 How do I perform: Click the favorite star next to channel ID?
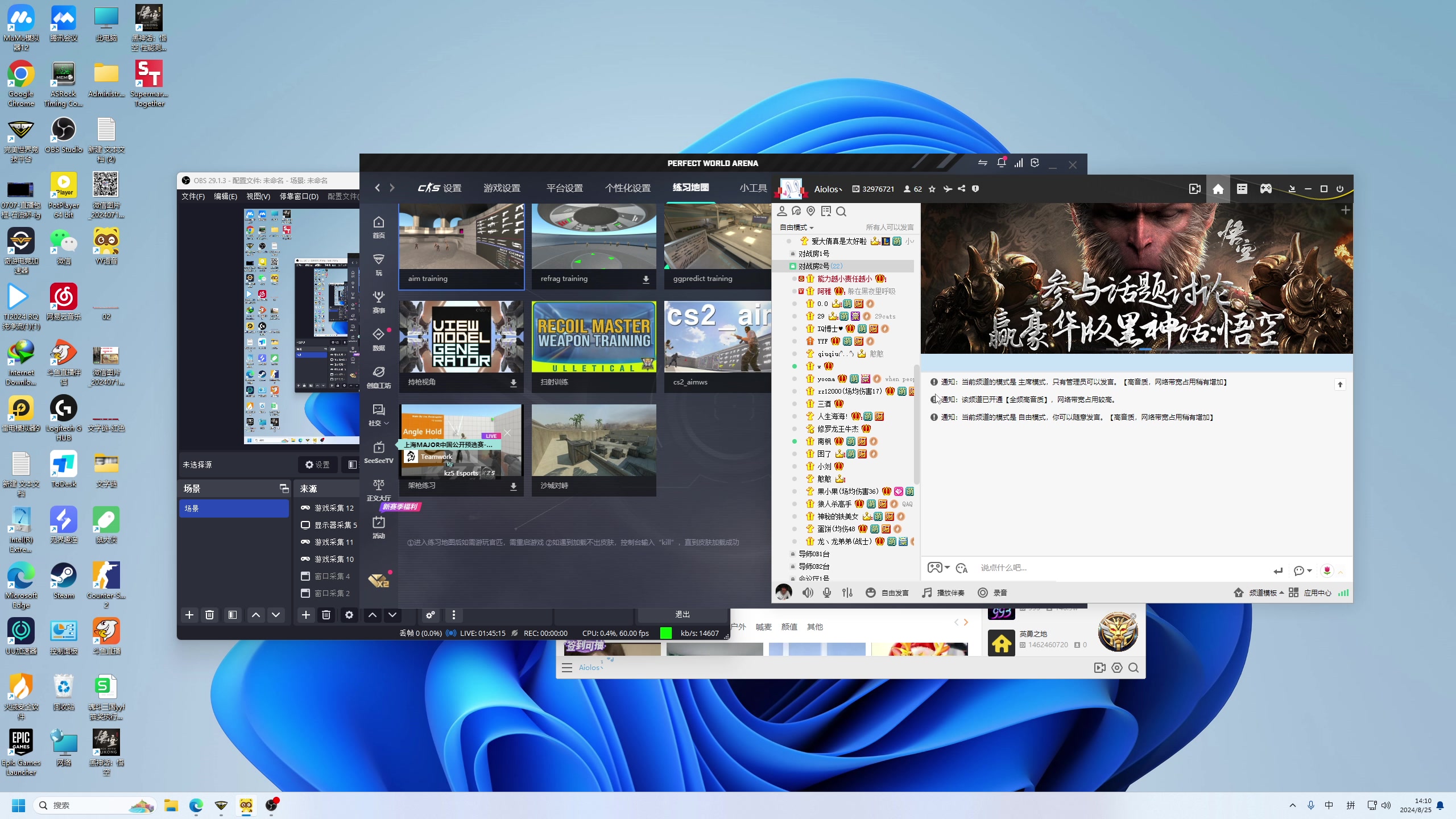pos(932,189)
